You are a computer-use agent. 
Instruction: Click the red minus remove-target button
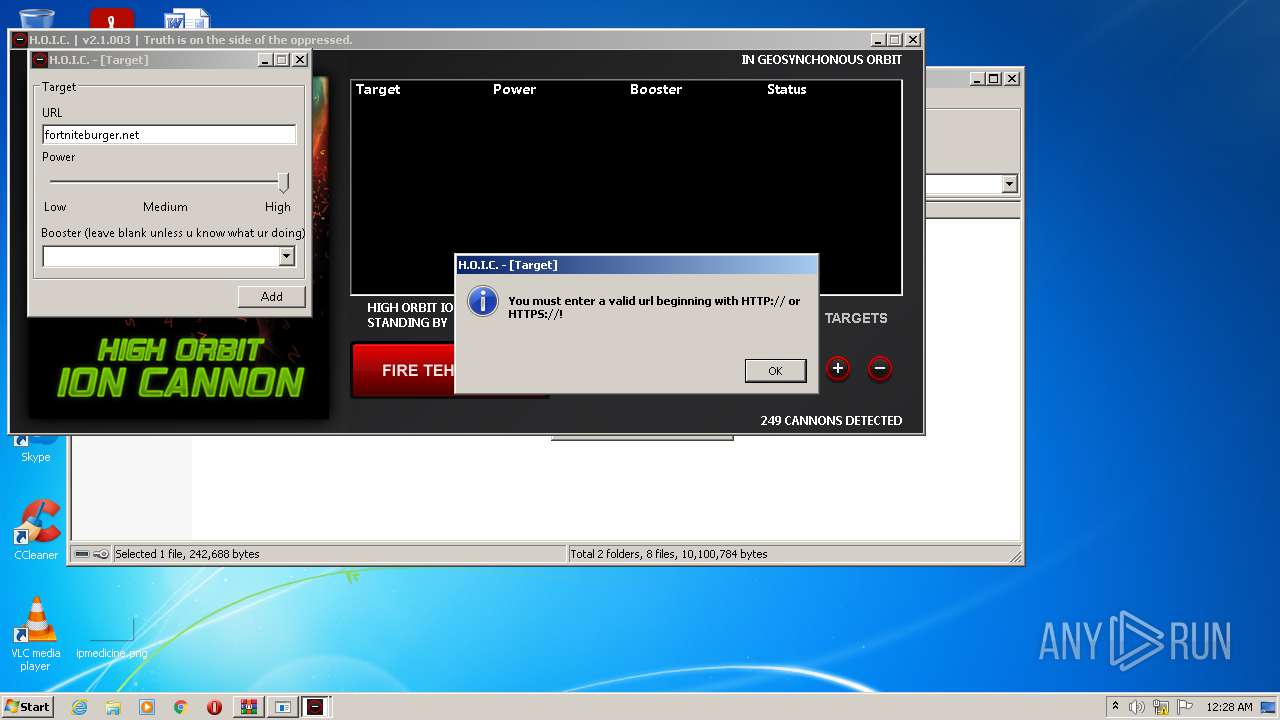[x=880, y=368]
